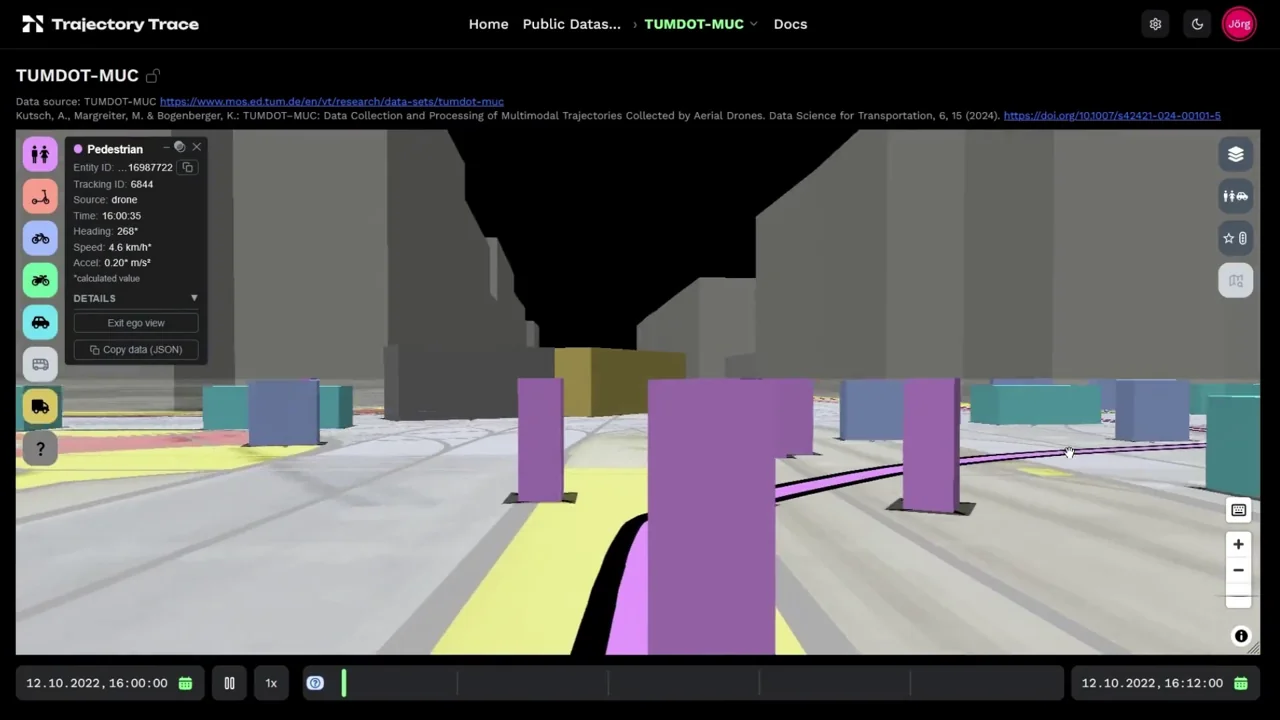
Task: Zoom out with the minus button
Action: tap(1238, 570)
